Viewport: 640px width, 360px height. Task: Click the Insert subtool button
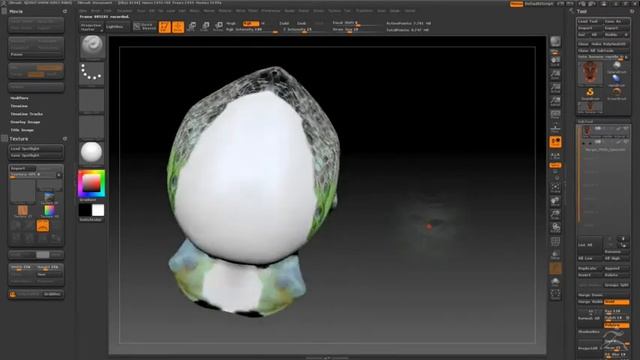[x=589, y=275]
